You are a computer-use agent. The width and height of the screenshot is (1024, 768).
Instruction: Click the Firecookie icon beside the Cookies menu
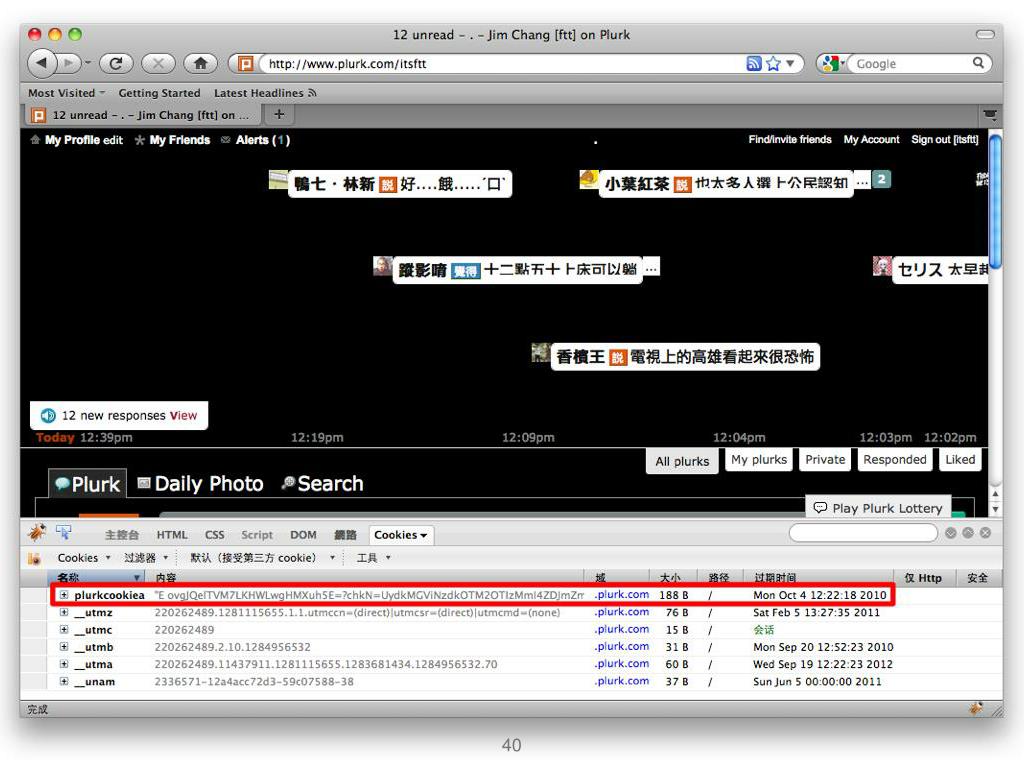click(35, 558)
